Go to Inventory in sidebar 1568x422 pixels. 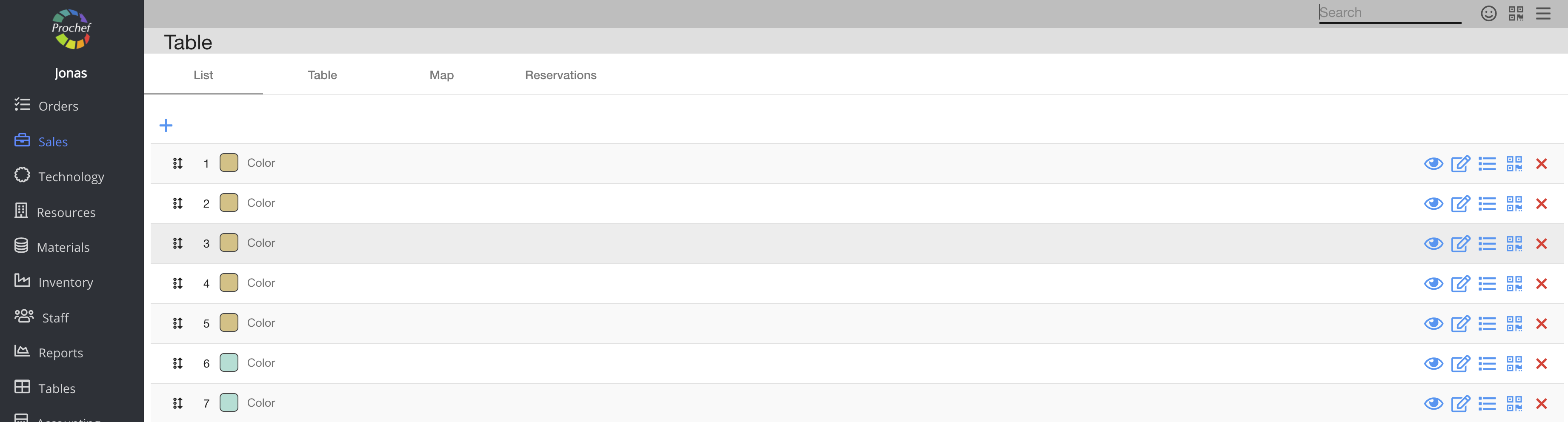pyautogui.click(x=65, y=282)
